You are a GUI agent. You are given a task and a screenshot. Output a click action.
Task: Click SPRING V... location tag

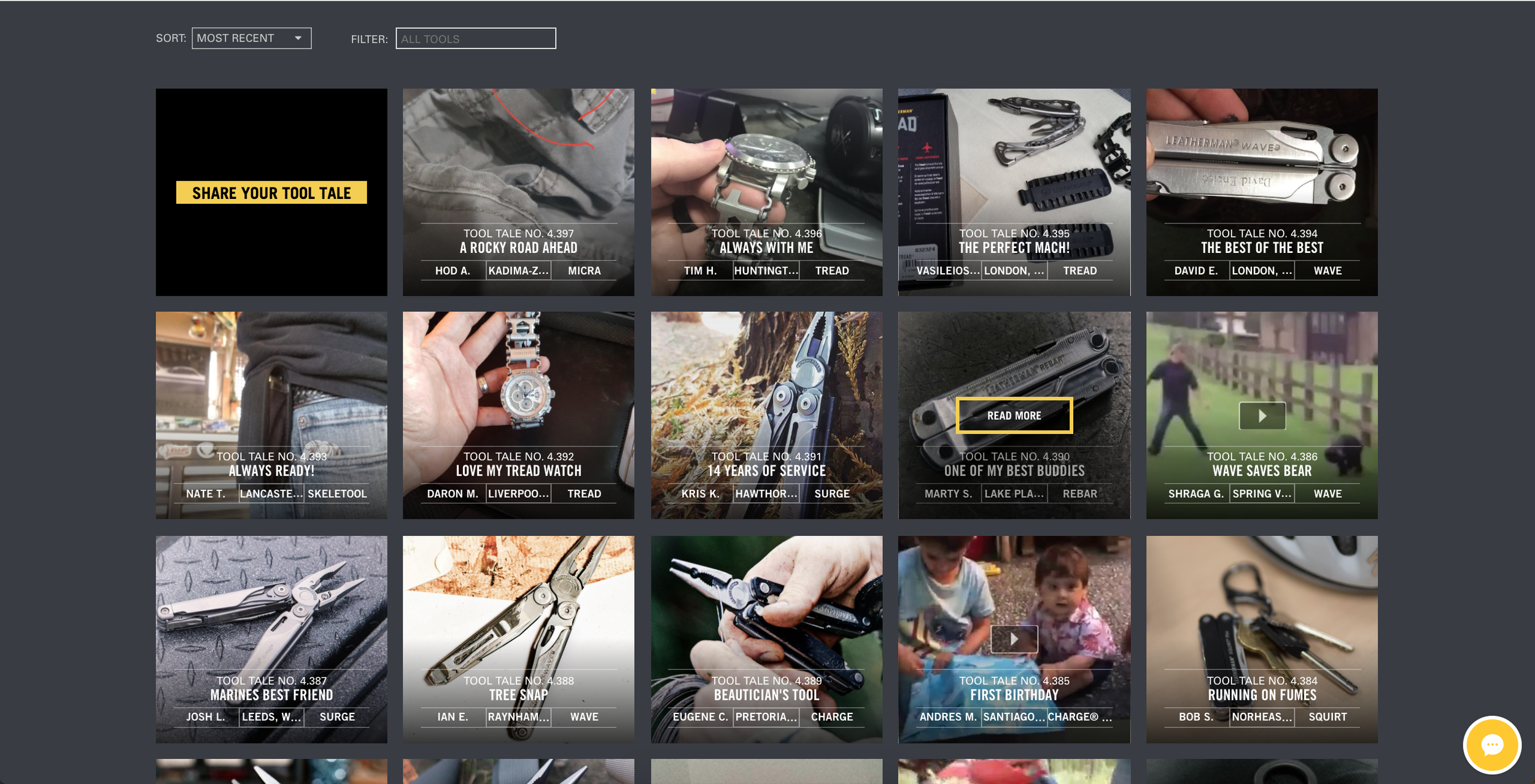click(1262, 494)
